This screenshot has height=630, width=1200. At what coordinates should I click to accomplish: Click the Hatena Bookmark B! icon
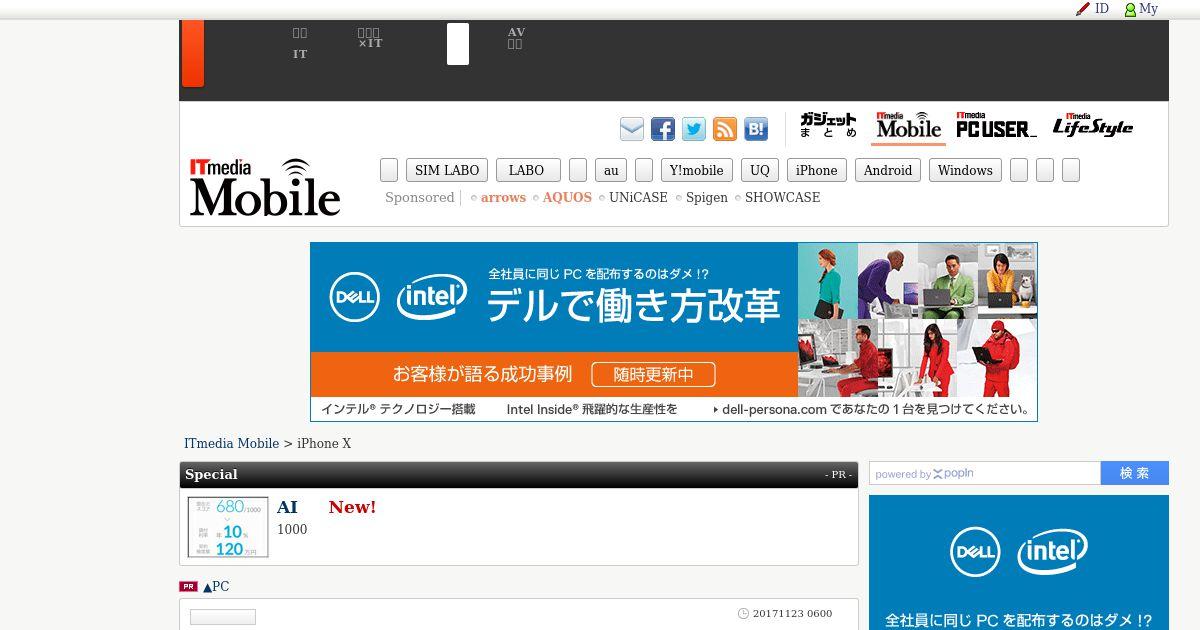(x=756, y=129)
